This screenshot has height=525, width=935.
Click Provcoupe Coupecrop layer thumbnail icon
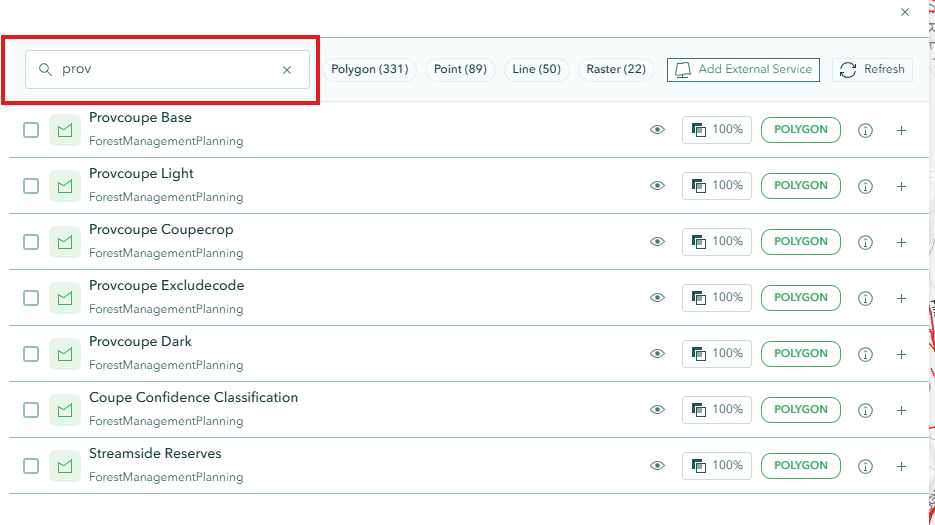tap(65, 242)
